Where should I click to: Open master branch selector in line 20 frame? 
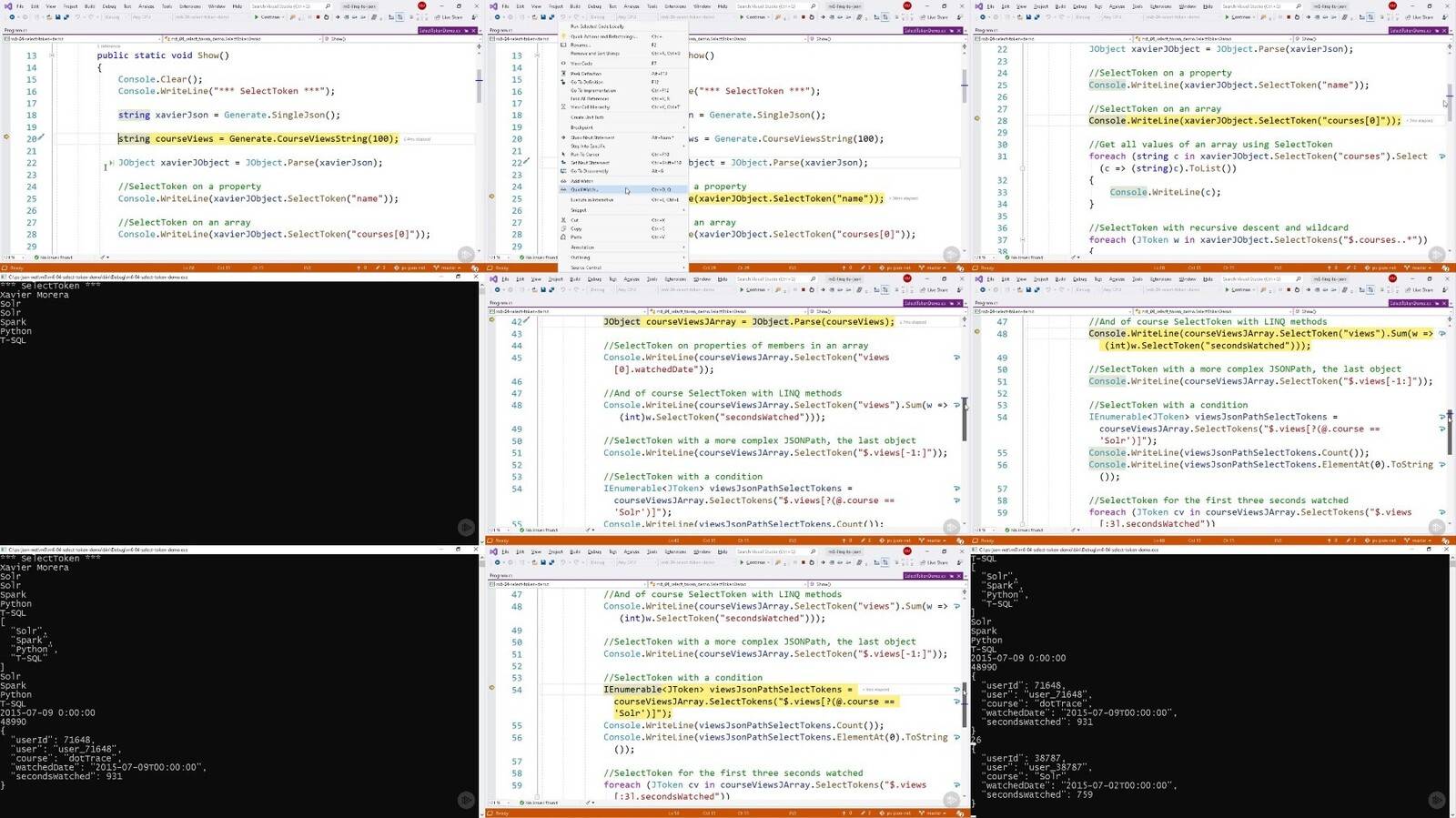[448, 268]
